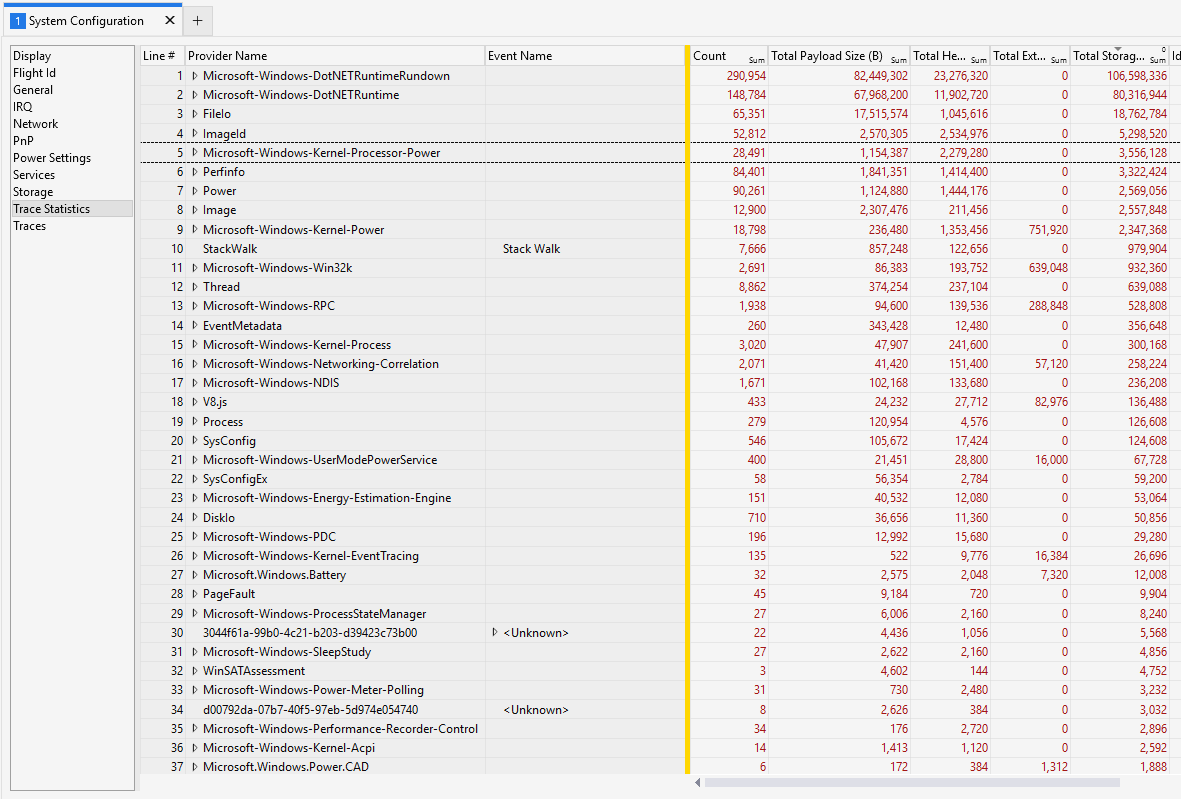Select Microsoft-Windows-Networking-Correlation row text

(x=321, y=364)
